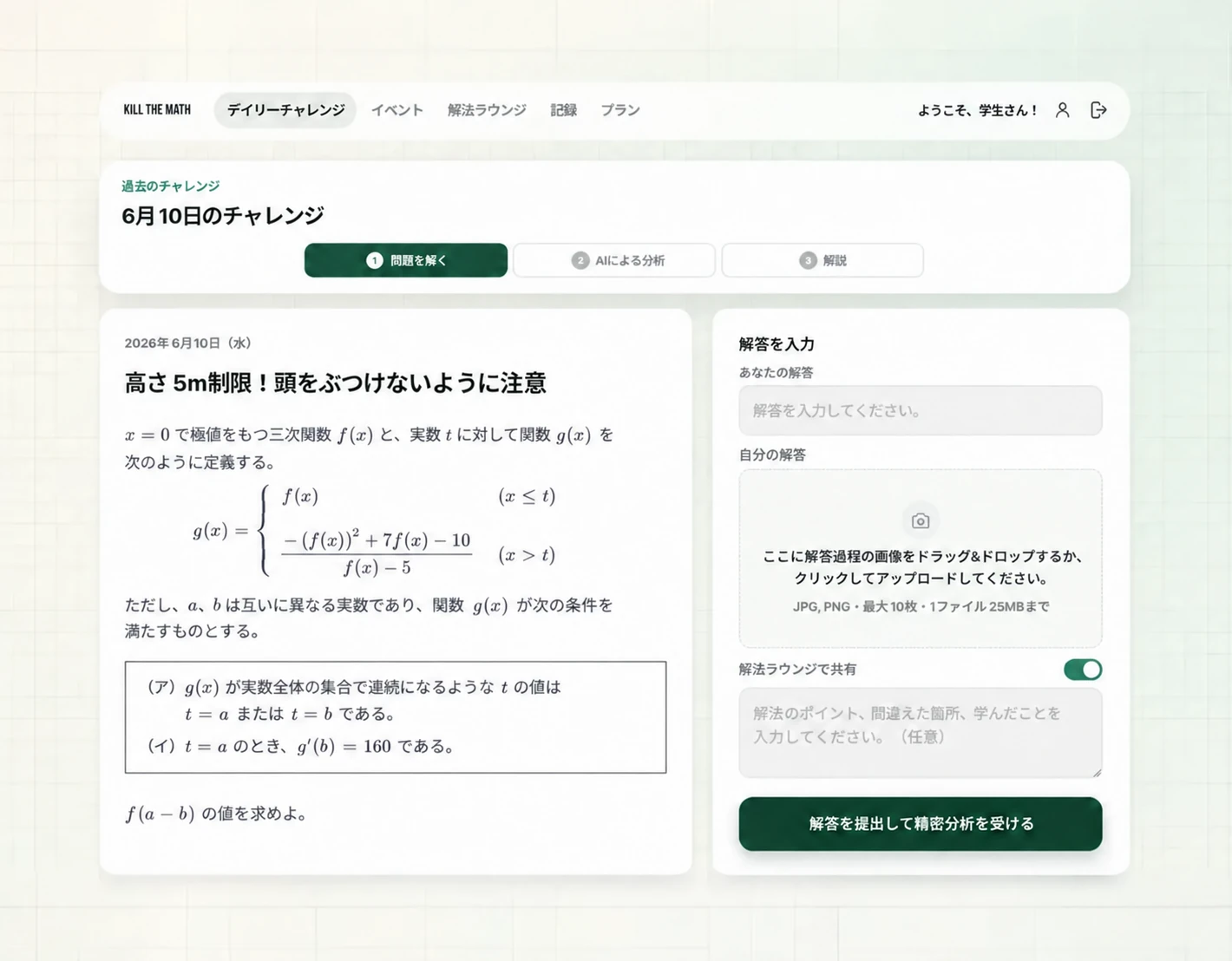Image resolution: width=1232 pixels, height=961 pixels.
Task: Click 解答を提出して精密分析を受ける button
Action: pos(921,824)
